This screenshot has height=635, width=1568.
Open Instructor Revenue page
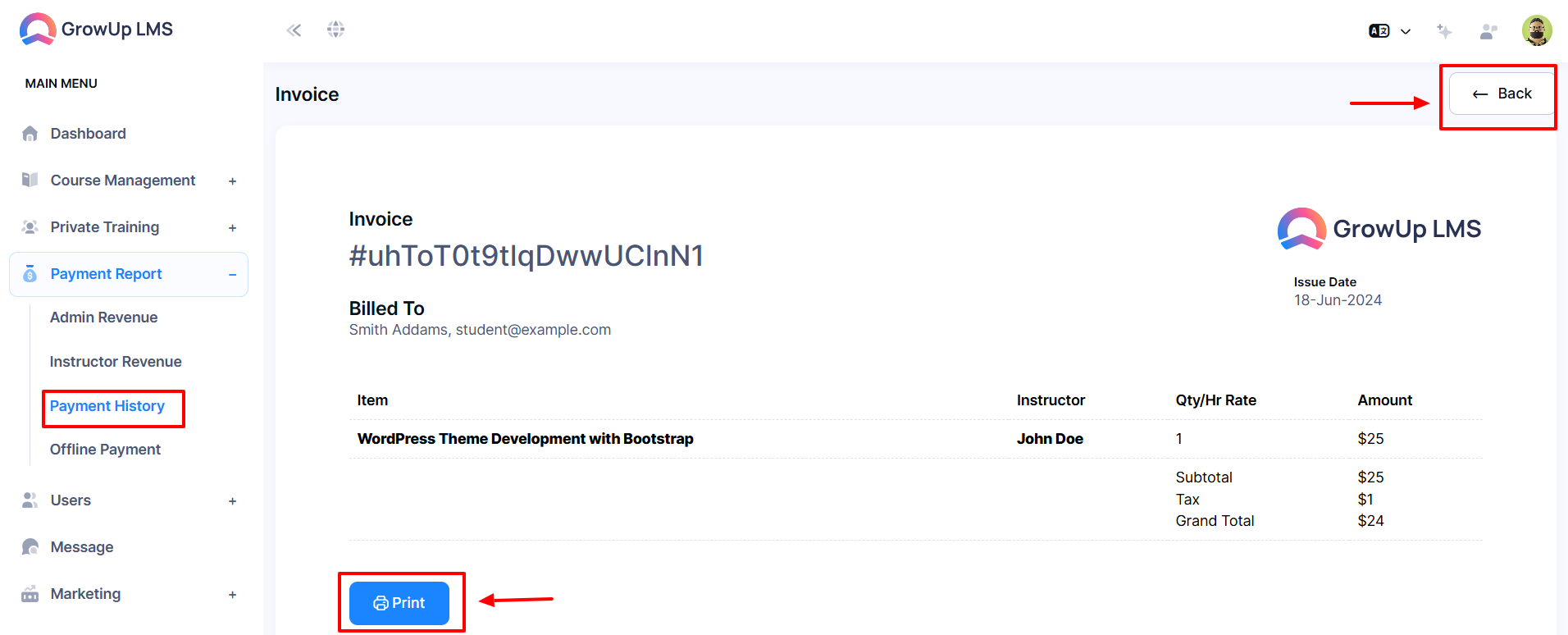(x=116, y=362)
